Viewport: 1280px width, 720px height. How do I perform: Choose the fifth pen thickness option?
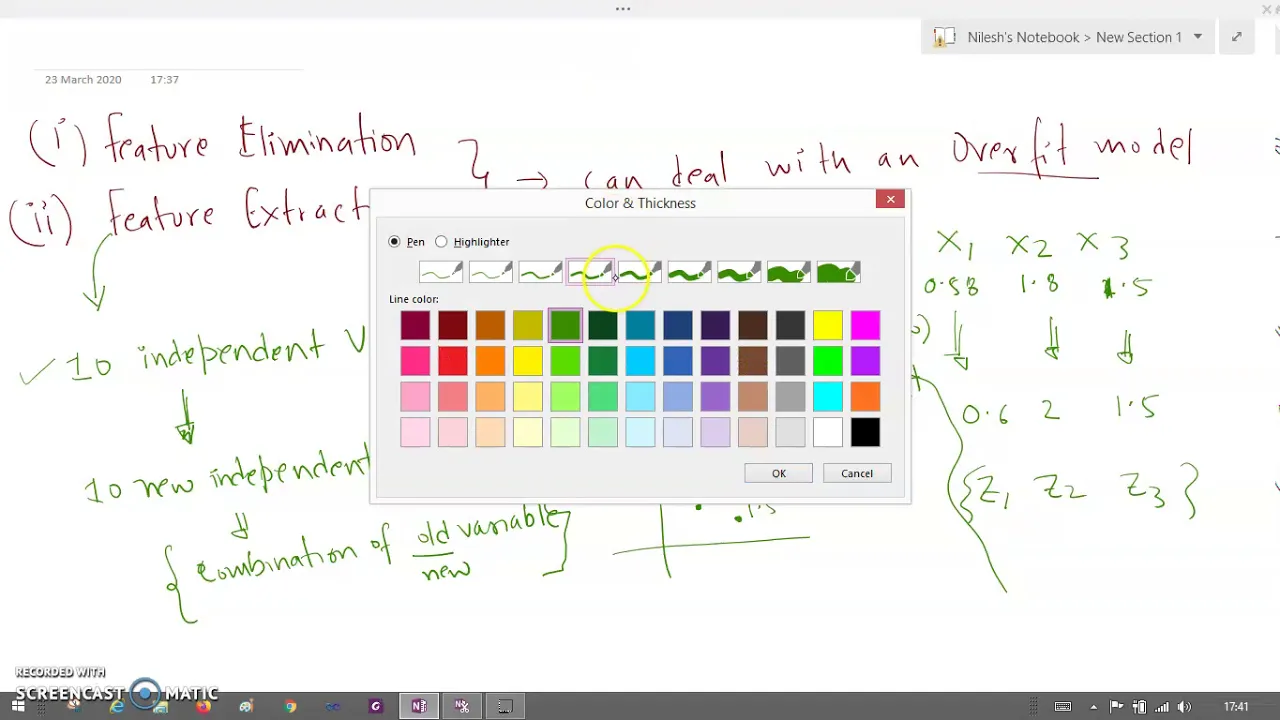click(640, 272)
